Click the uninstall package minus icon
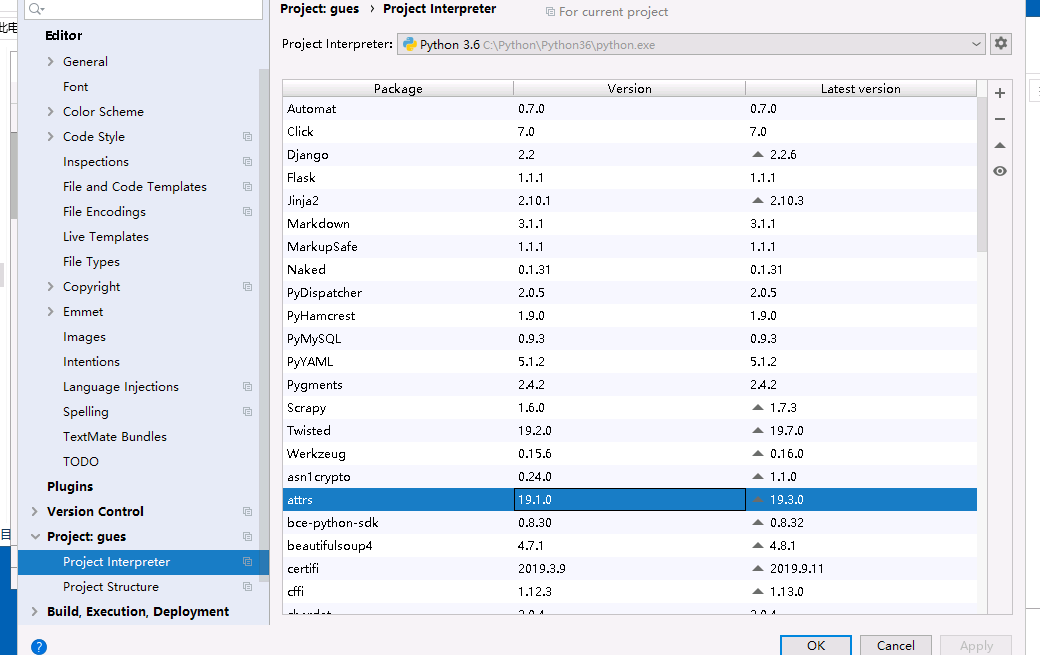Viewport: 1040px width, 655px height. (1000, 119)
